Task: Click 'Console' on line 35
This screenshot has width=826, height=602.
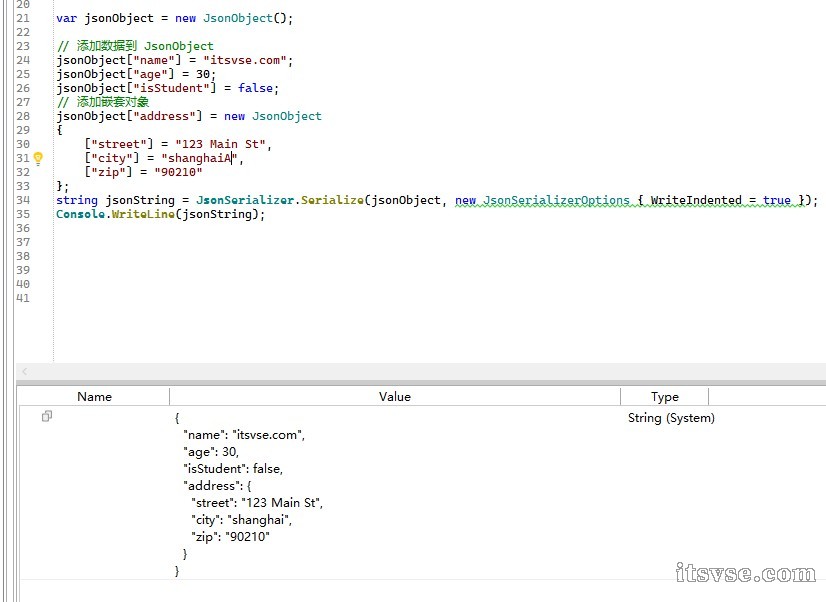Action: pyautogui.click(x=81, y=214)
